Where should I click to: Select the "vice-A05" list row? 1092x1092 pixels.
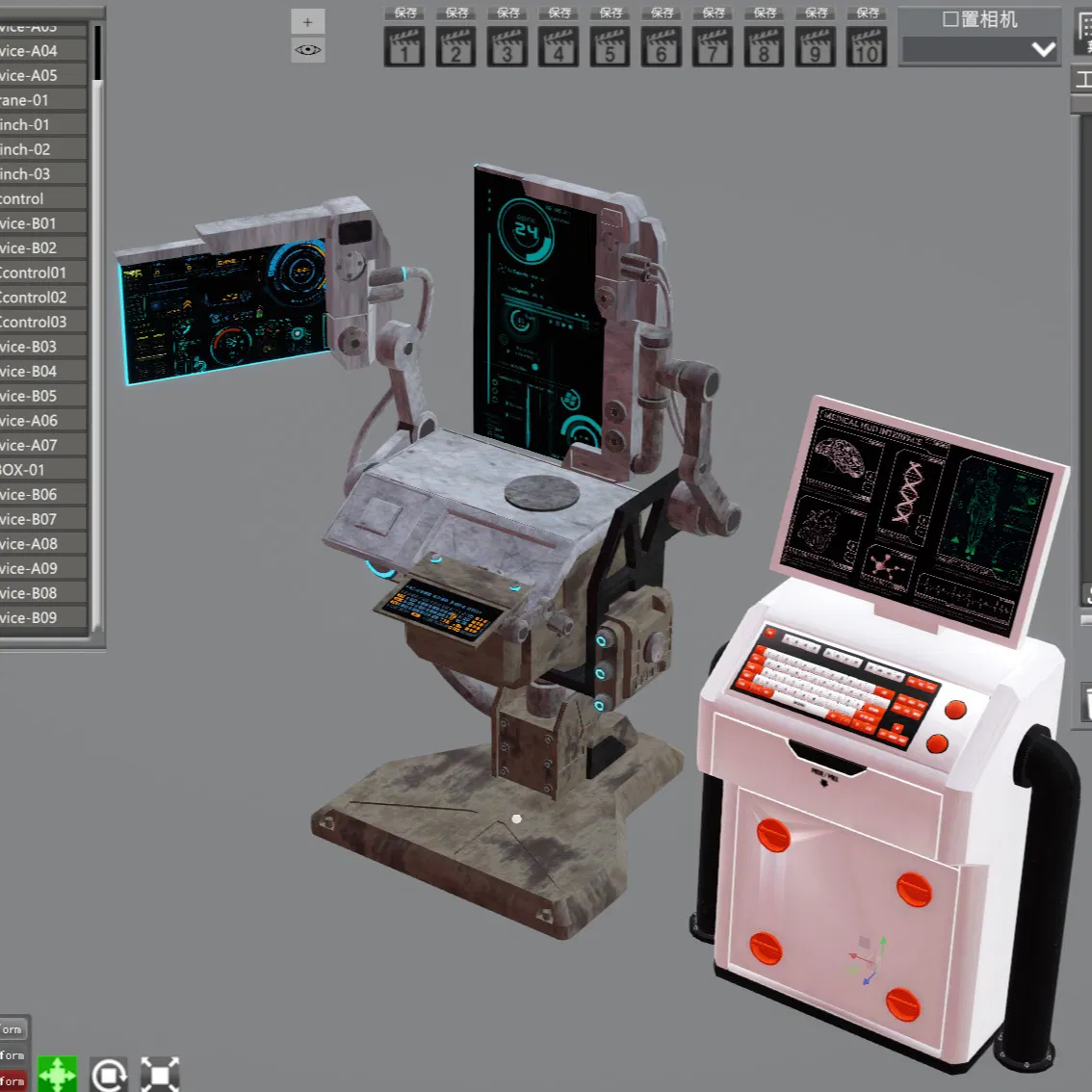point(43,75)
